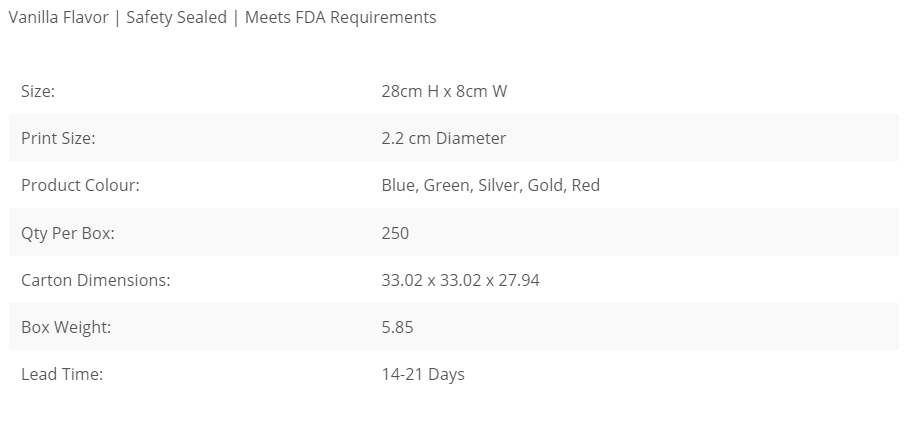The width and height of the screenshot is (910, 426).
Task: Select the Size label
Action: (x=38, y=91)
